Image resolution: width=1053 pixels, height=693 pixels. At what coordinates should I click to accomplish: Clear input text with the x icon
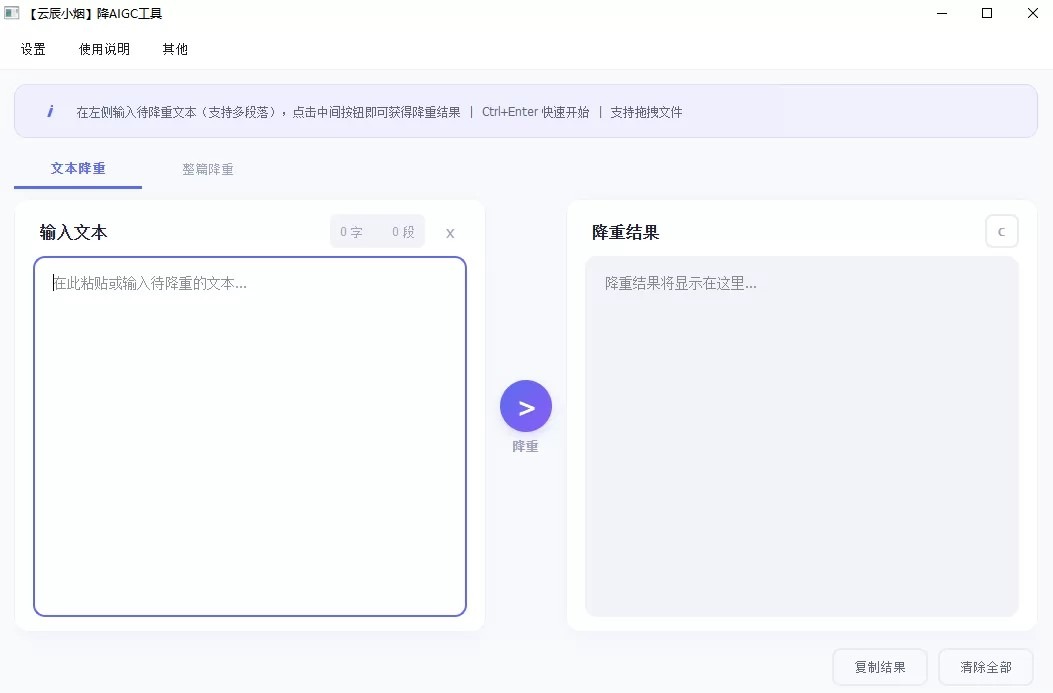point(450,233)
